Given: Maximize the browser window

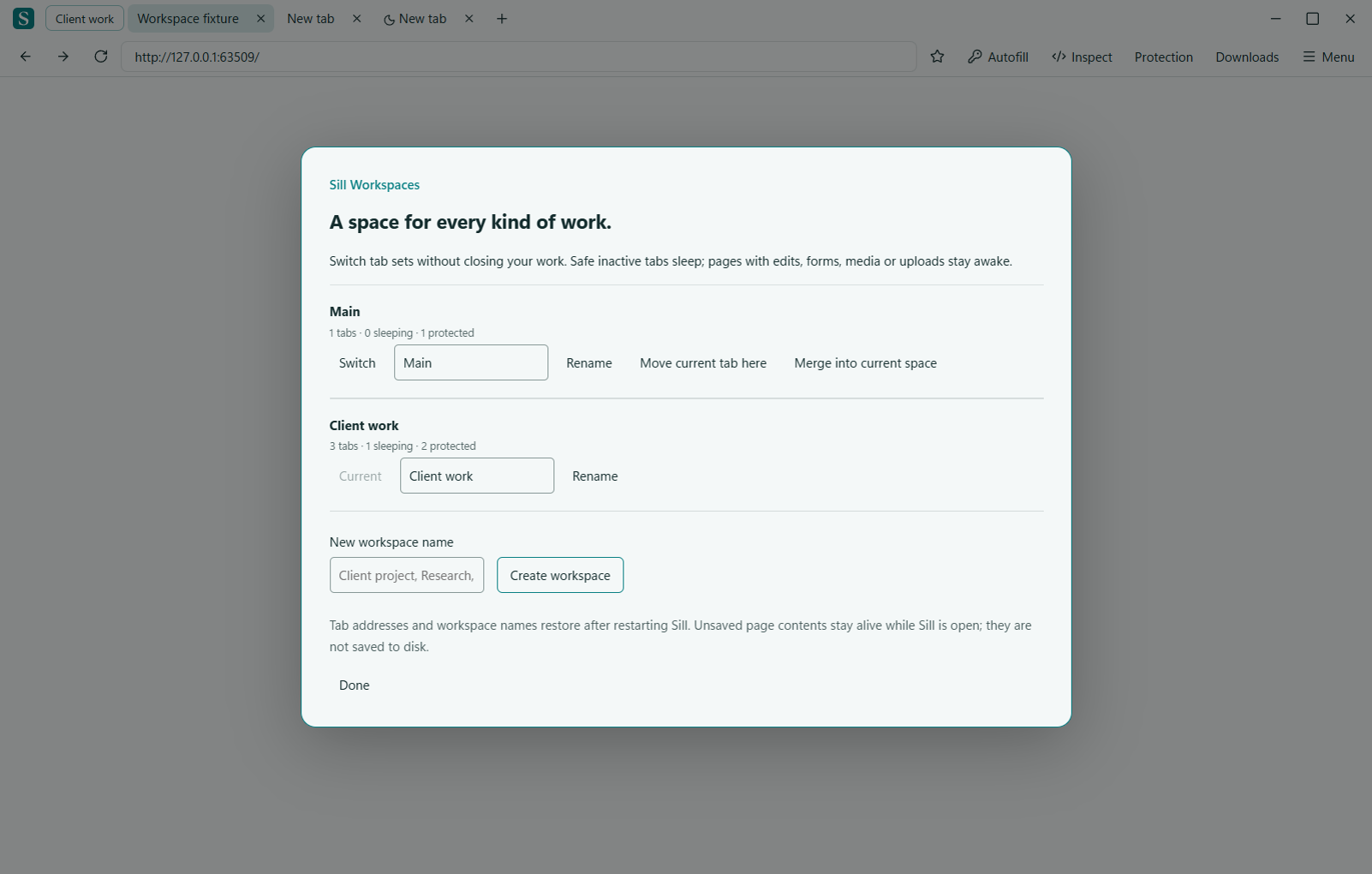Looking at the screenshot, I should tap(1312, 19).
